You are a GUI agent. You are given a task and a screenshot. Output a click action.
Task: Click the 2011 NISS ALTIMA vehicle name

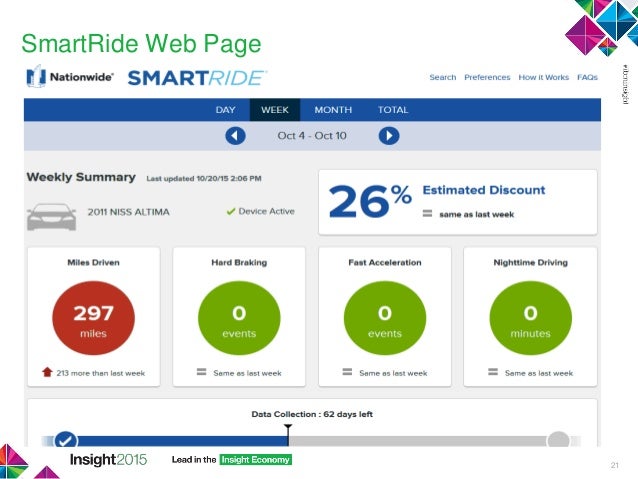[x=129, y=212]
